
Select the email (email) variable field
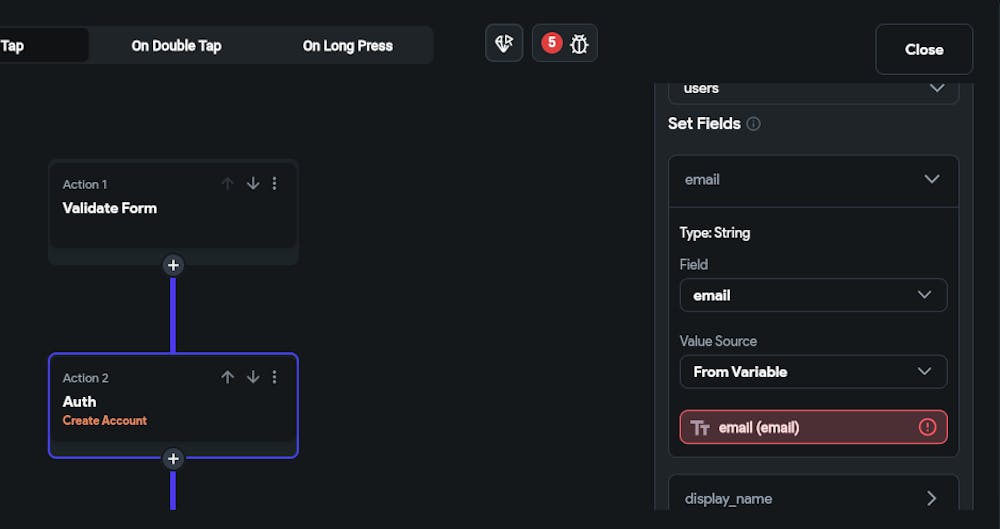click(800, 427)
